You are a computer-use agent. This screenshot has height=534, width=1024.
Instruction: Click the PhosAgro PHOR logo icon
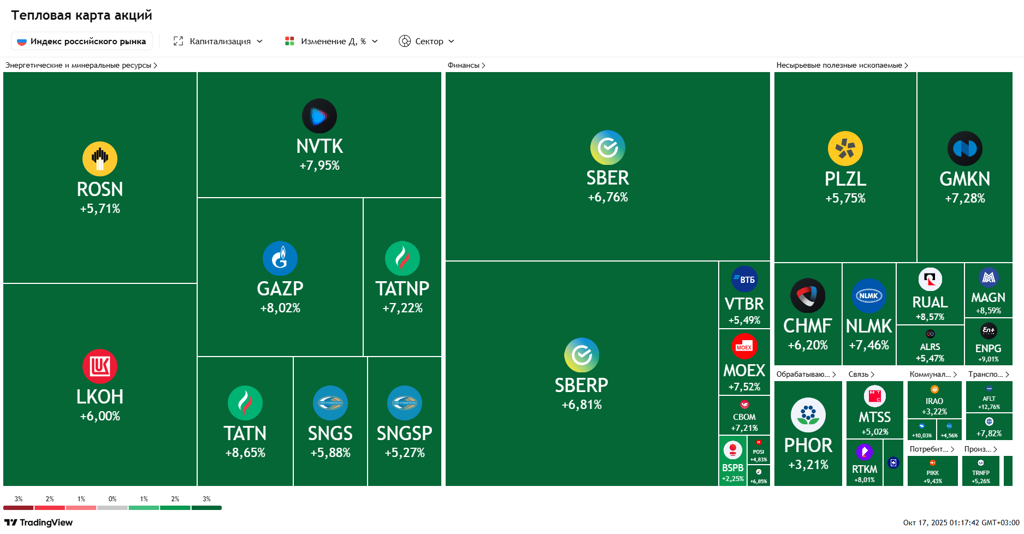(x=807, y=414)
